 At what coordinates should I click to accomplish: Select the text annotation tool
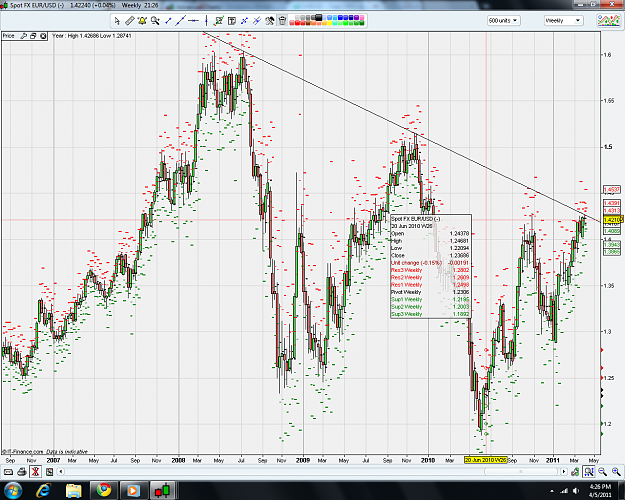232,21
